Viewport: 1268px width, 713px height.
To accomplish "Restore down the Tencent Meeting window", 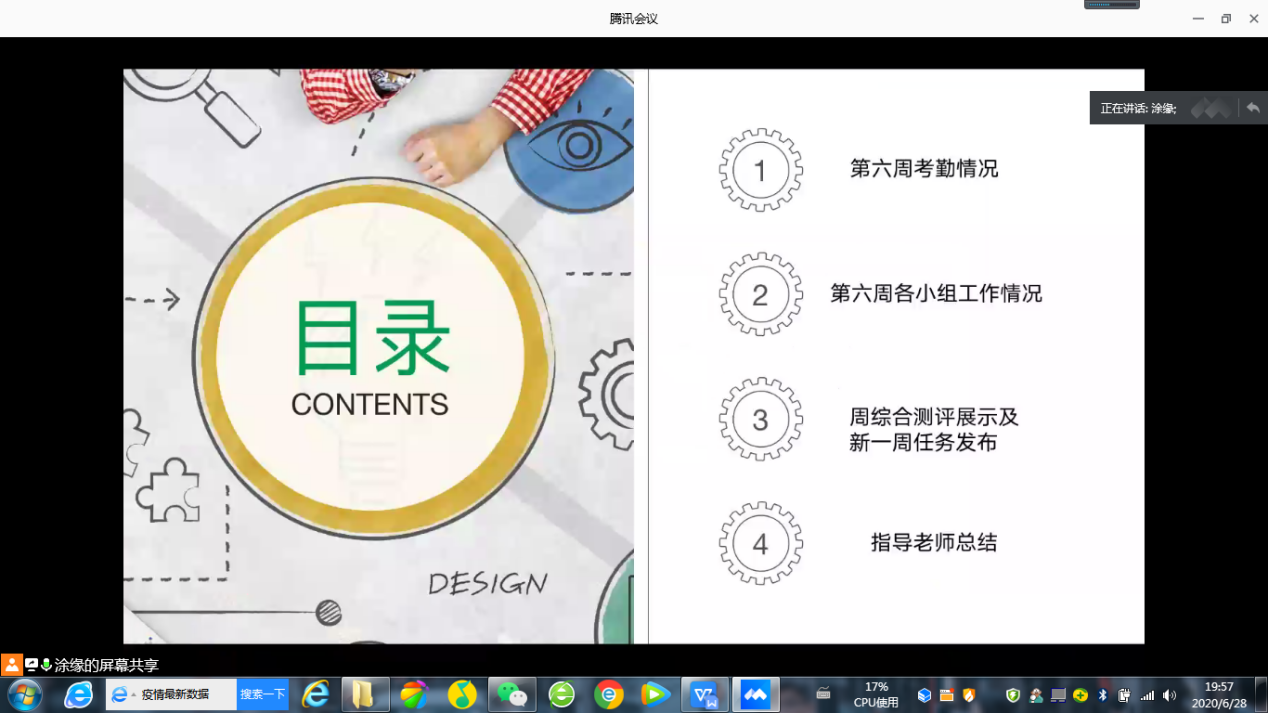I will point(1226,19).
